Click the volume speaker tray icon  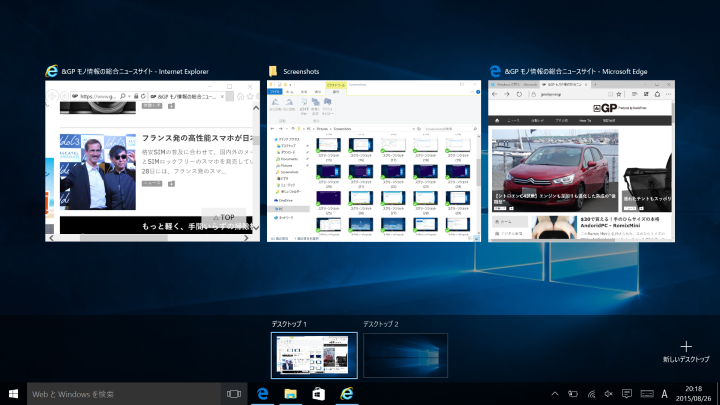pyautogui.click(x=608, y=394)
